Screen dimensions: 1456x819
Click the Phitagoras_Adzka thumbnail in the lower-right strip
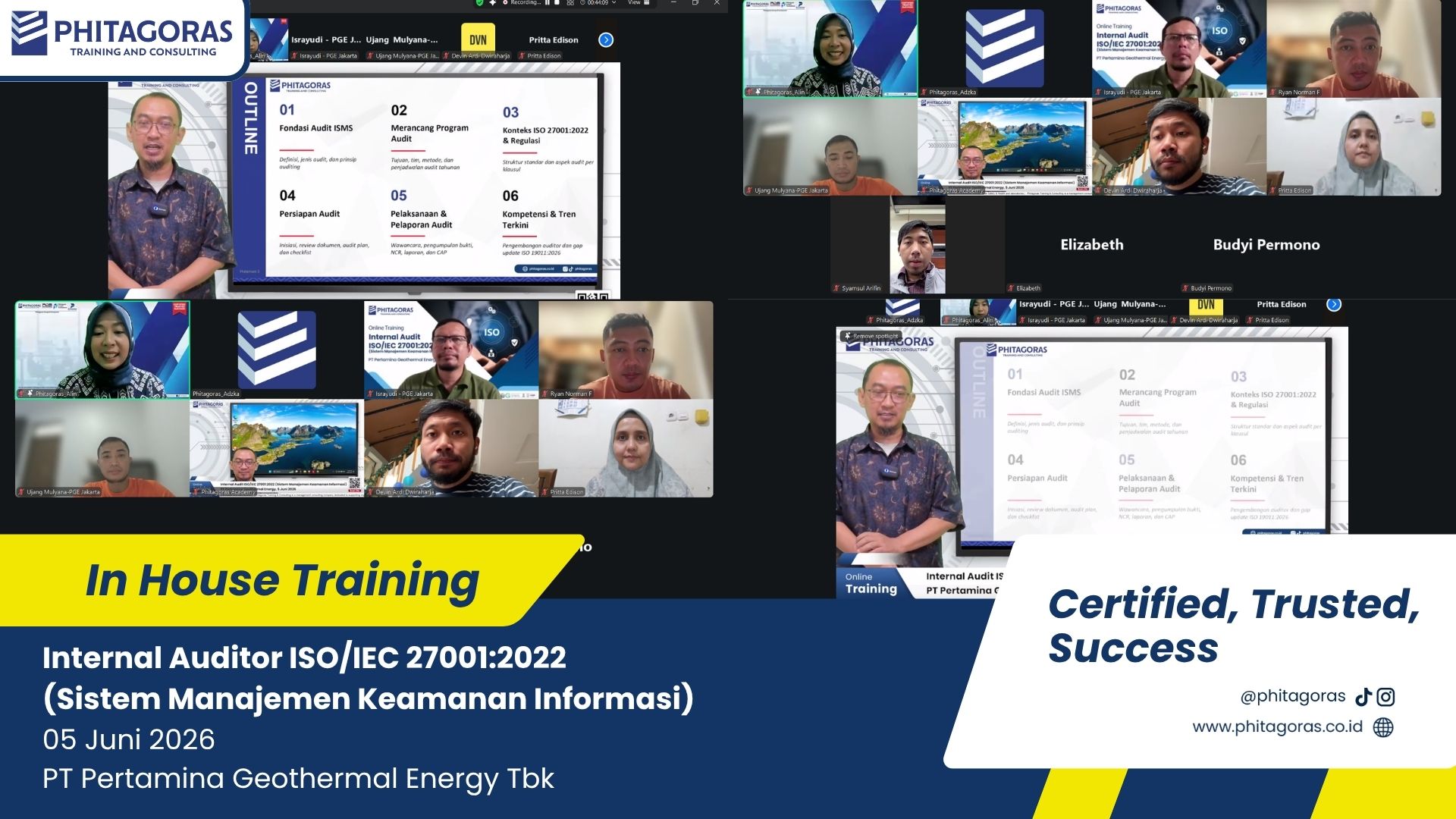pos(902,312)
